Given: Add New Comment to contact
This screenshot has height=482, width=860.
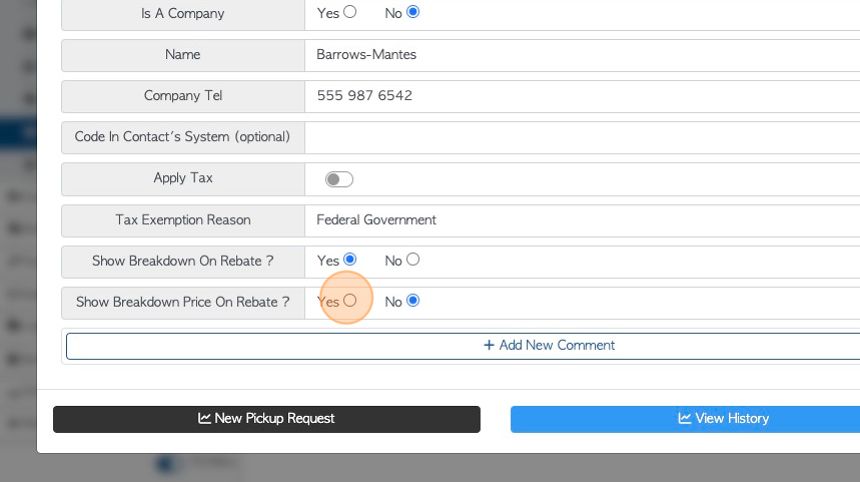Looking at the screenshot, I should (463, 345).
